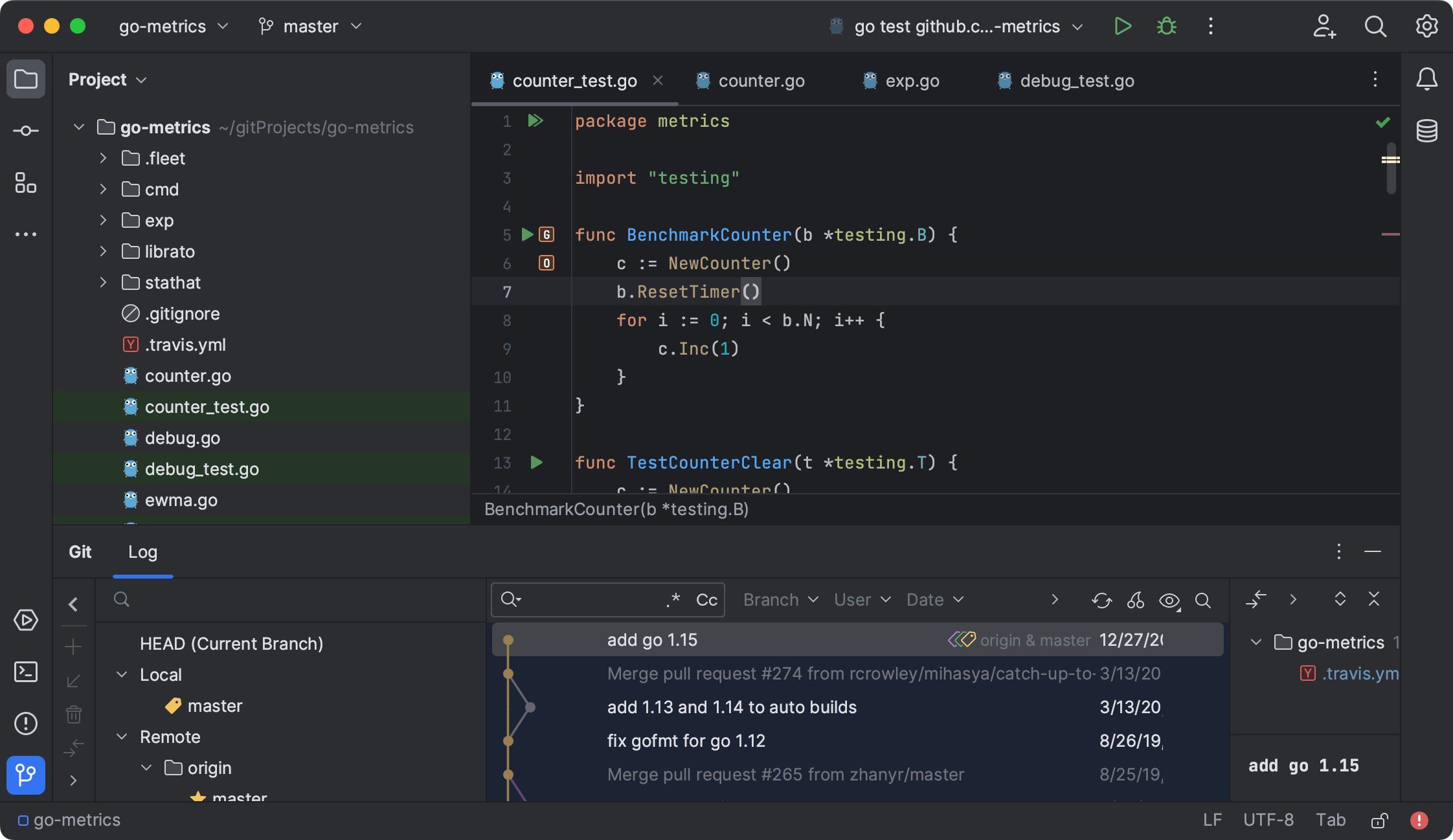Switch to the Git tab of the tool window

coord(80,551)
